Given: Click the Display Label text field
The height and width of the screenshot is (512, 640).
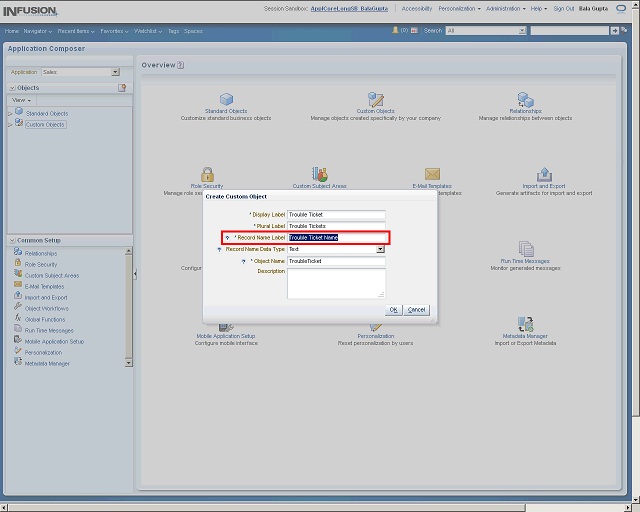Looking at the screenshot, I should pyautogui.click(x=336, y=215).
